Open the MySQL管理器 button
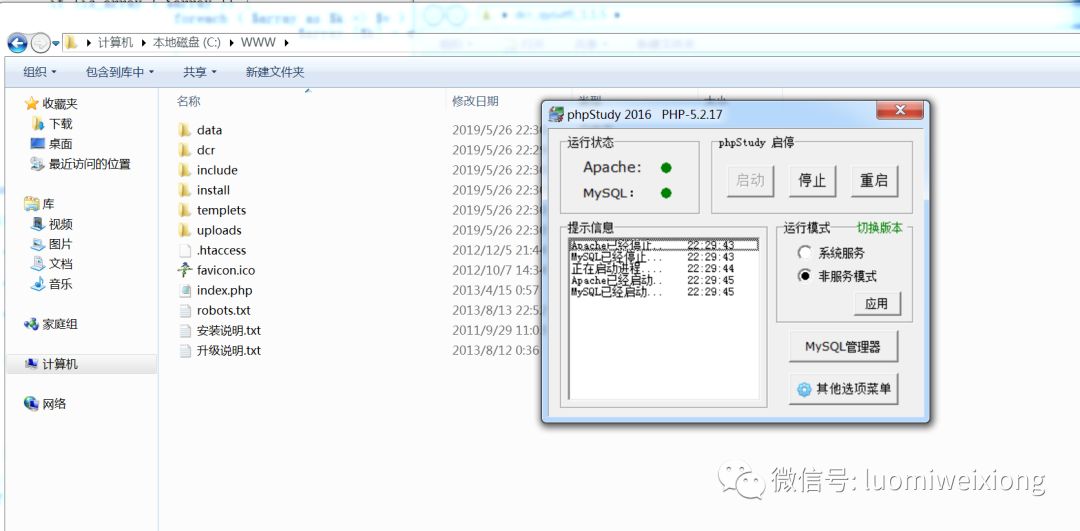The image size is (1080, 531). coord(843,346)
